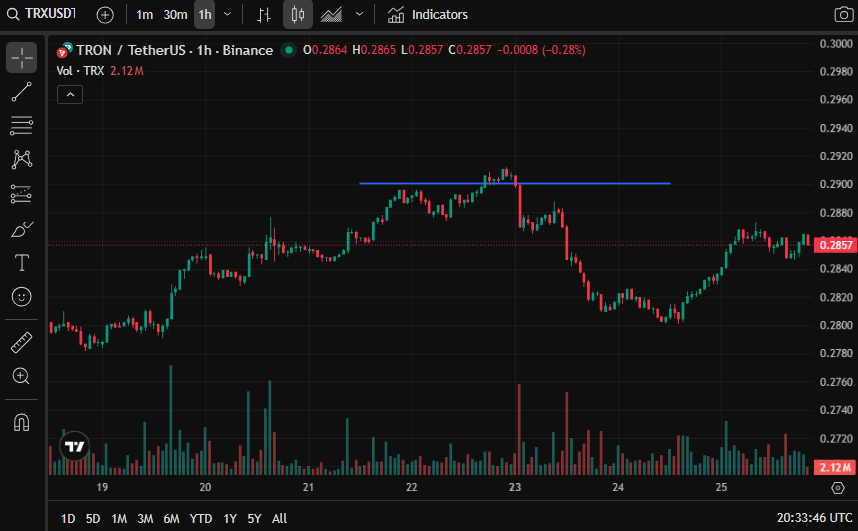The image size is (858, 531).
Task: Click the 0.3000 price axis value
Action: point(836,44)
